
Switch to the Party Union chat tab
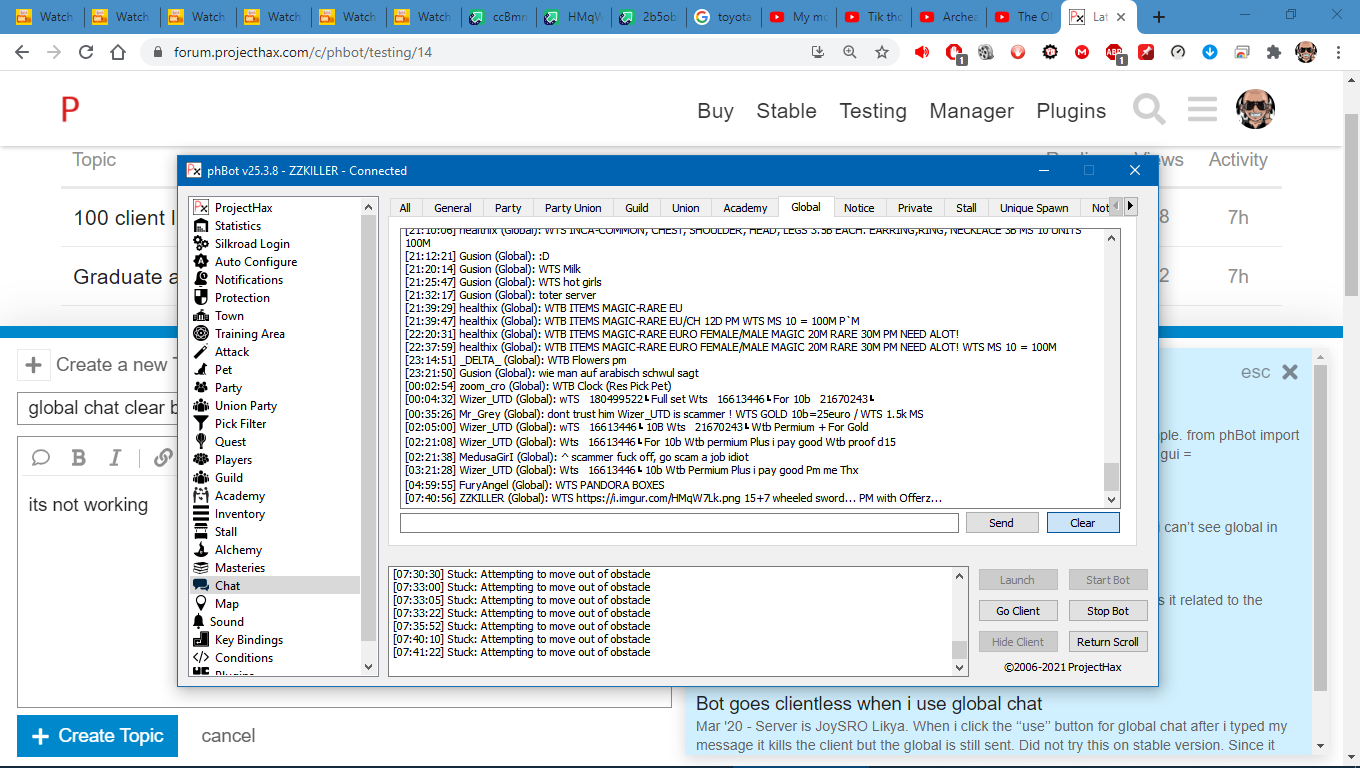pyautogui.click(x=573, y=208)
